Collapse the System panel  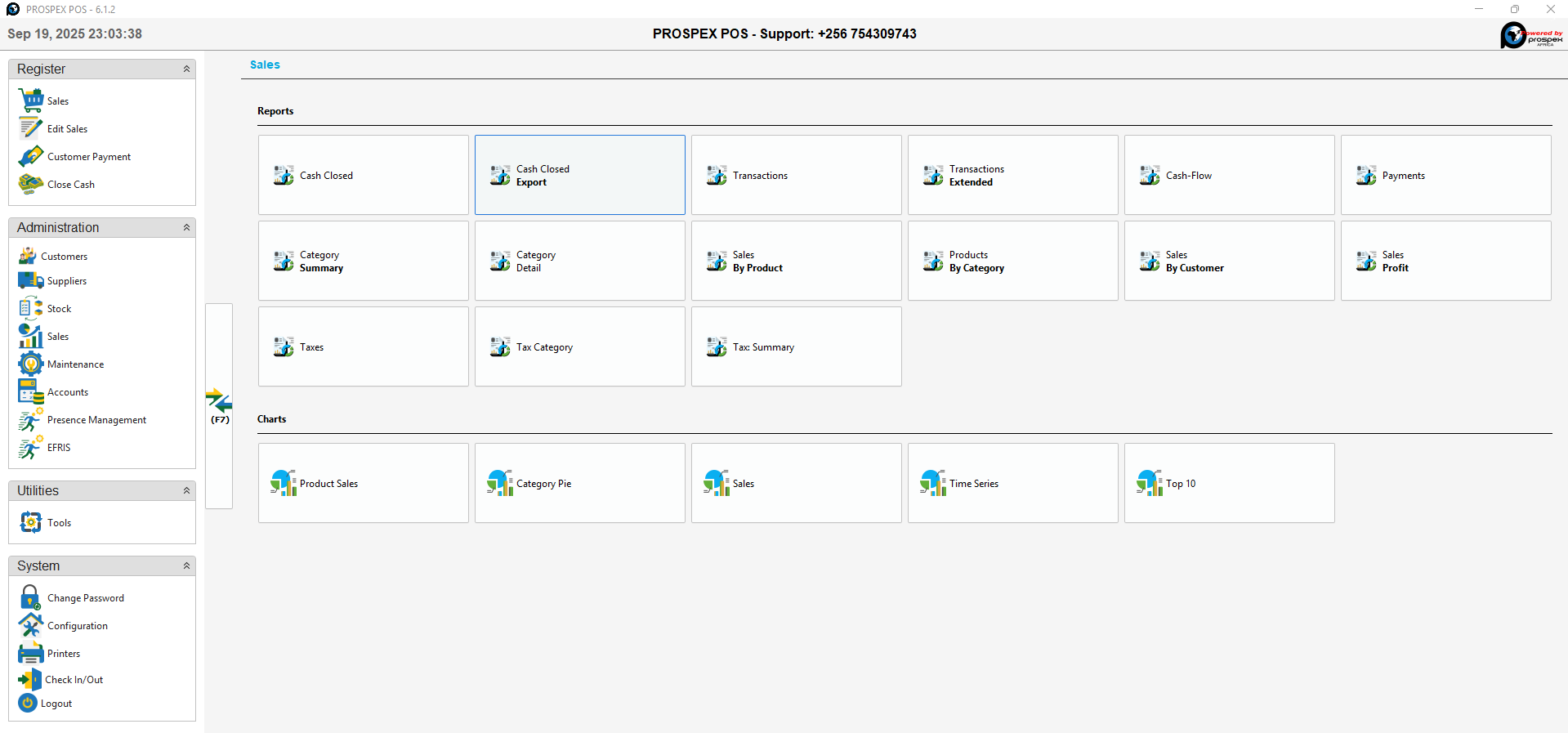[x=186, y=566]
